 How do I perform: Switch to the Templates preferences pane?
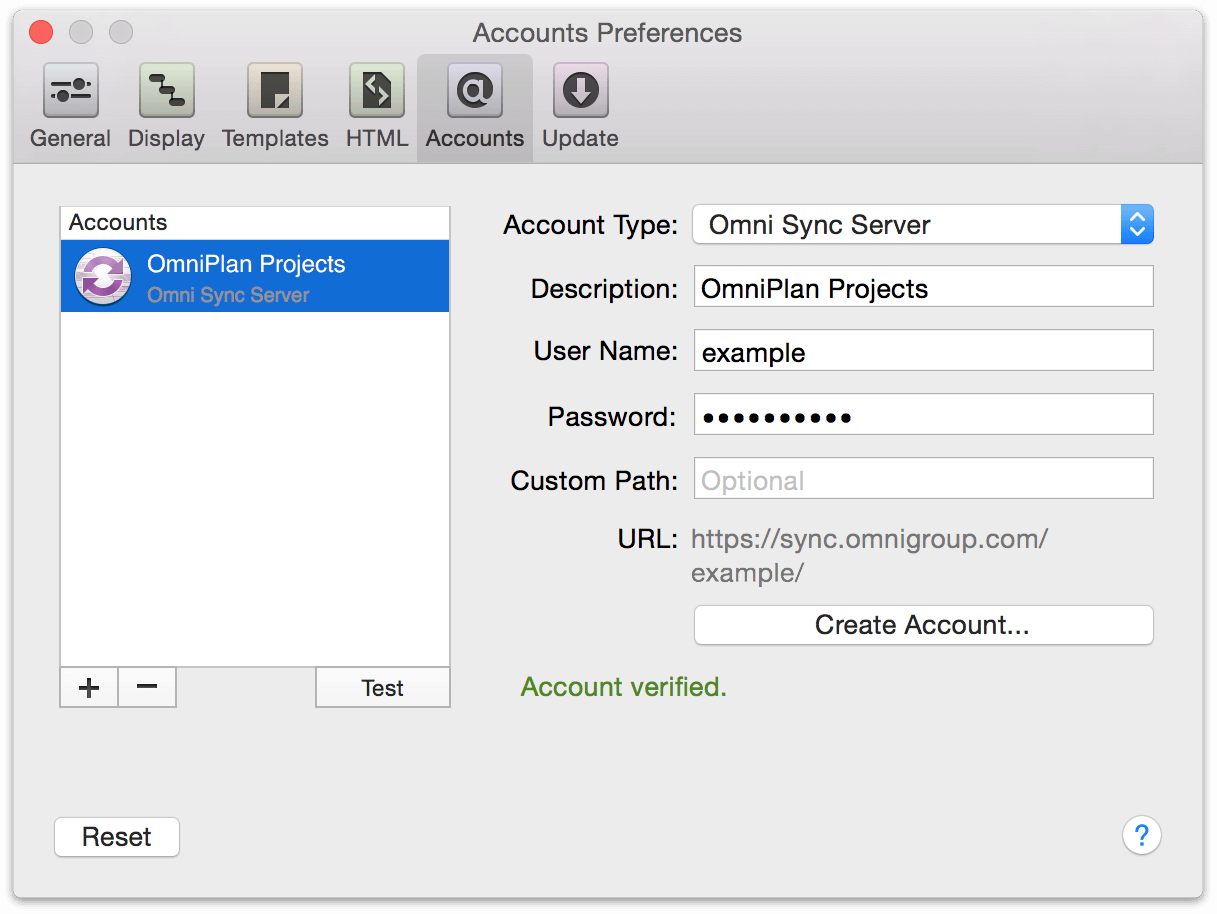click(x=275, y=105)
